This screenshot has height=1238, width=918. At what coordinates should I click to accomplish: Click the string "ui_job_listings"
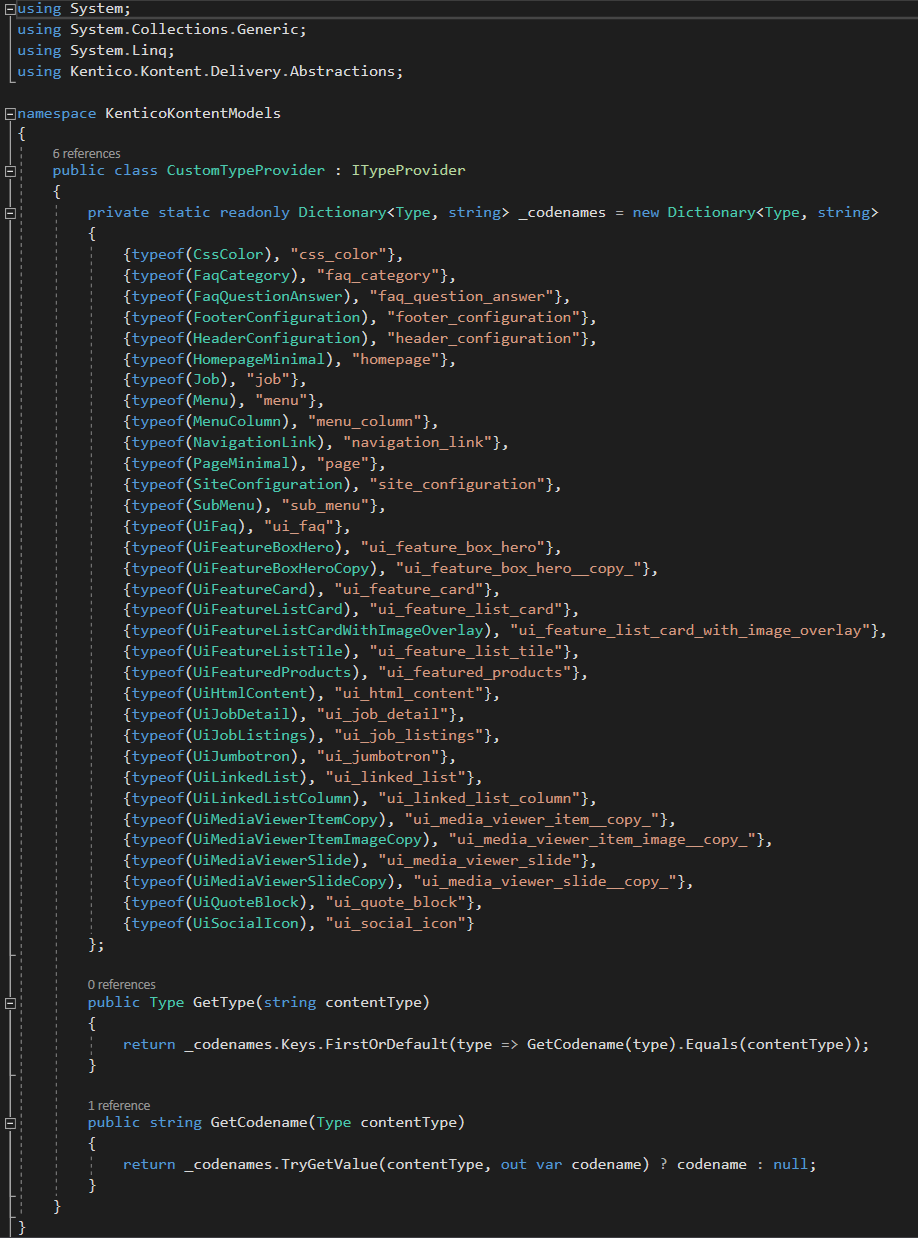(x=408, y=738)
